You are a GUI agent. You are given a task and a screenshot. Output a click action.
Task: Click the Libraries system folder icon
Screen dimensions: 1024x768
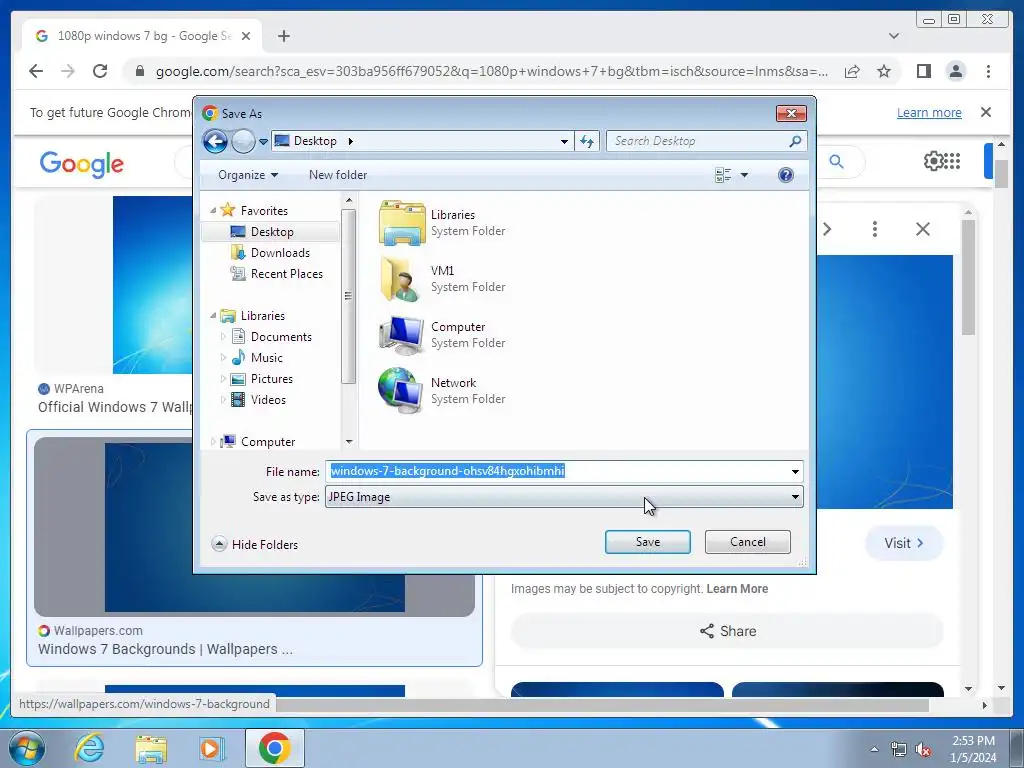402,223
